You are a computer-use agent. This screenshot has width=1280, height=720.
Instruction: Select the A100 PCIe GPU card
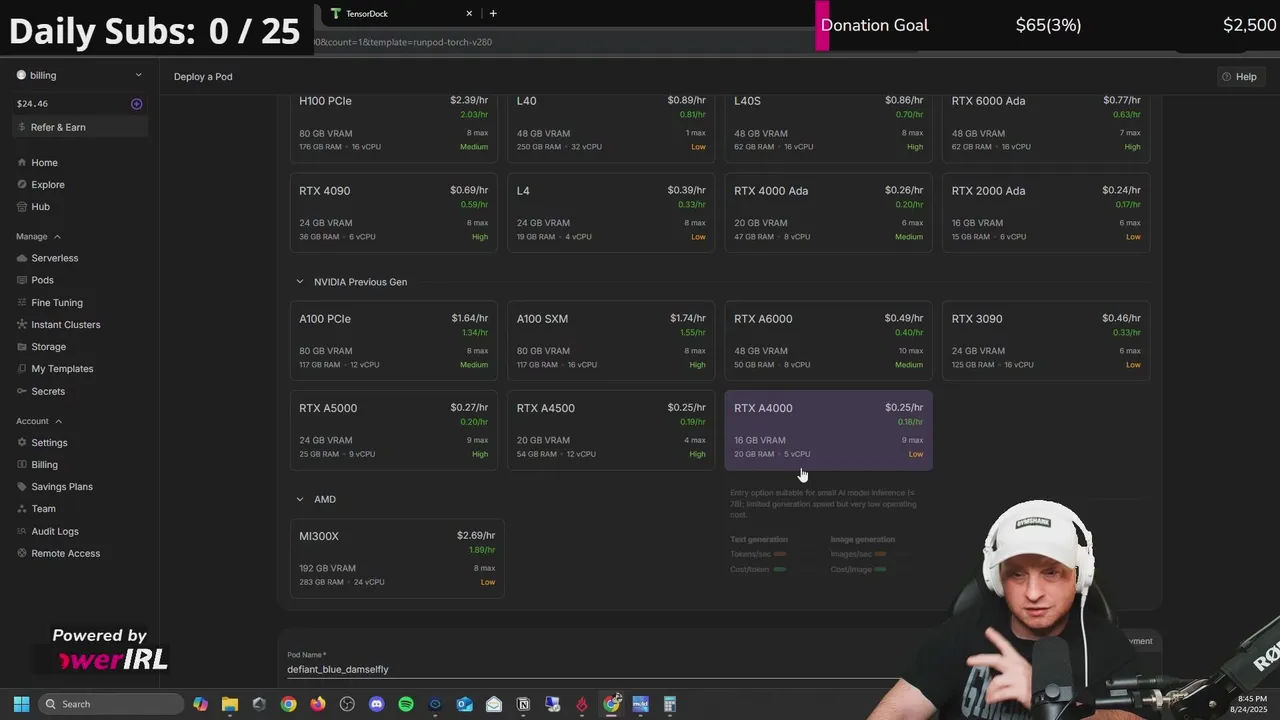(x=394, y=341)
